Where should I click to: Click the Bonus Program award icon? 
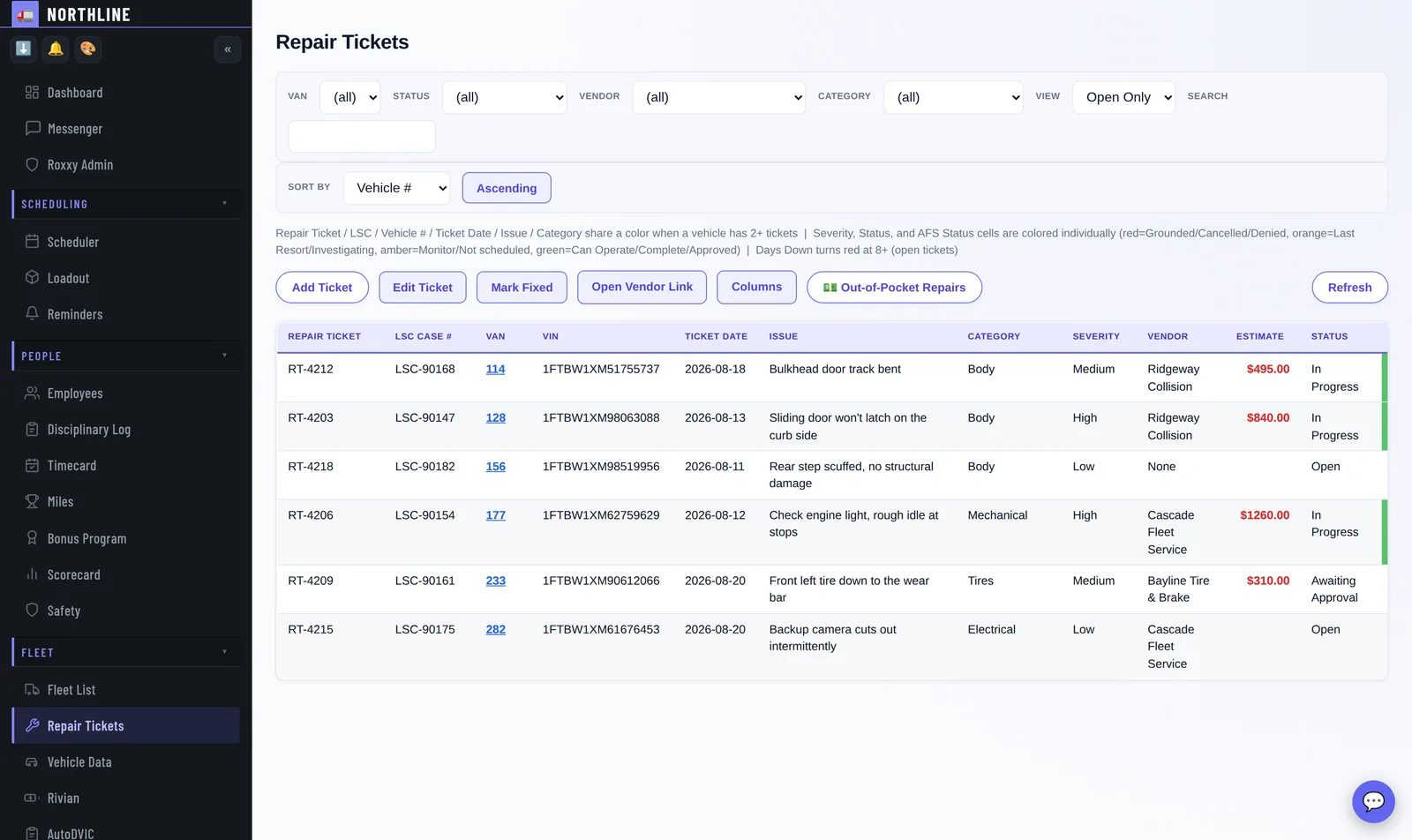[33, 538]
